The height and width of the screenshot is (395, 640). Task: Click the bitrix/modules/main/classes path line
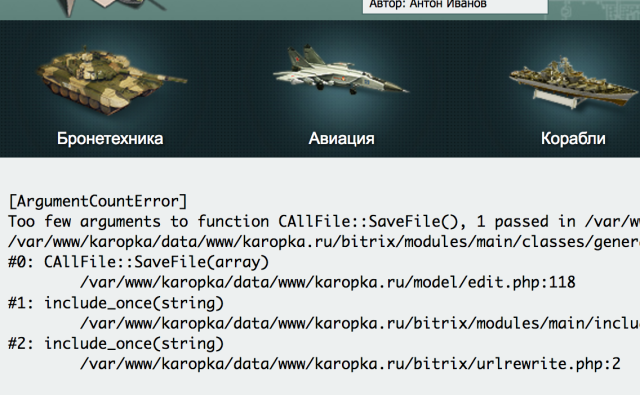324,242
